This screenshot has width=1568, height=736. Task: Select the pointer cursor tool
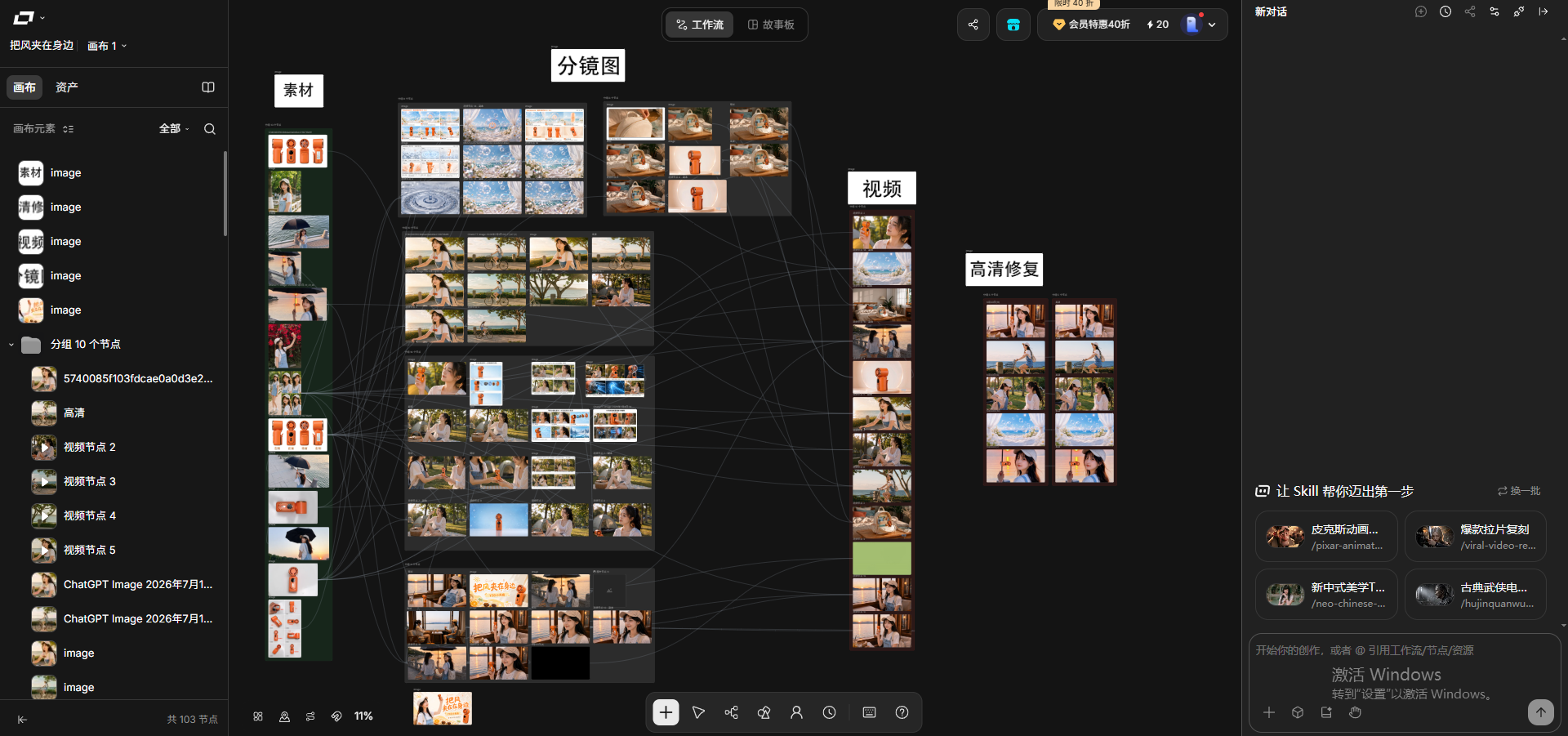[698, 712]
